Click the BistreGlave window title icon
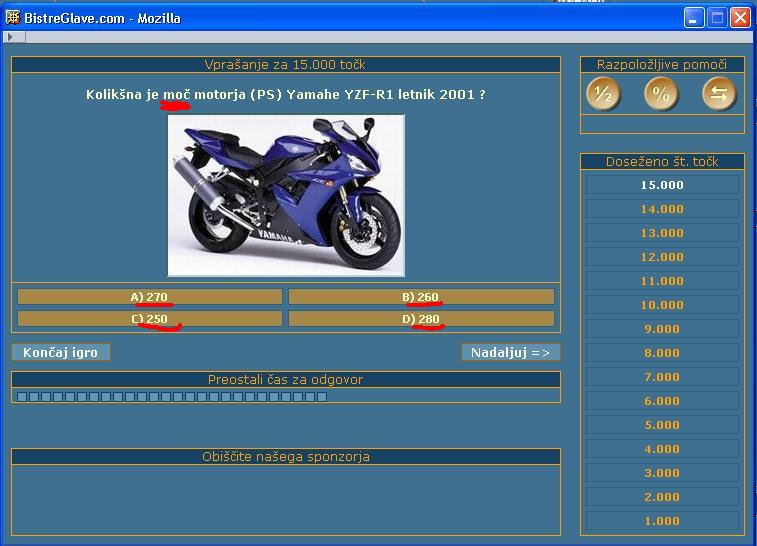The height and width of the screenshot is (546, 757). click(13, 18)
